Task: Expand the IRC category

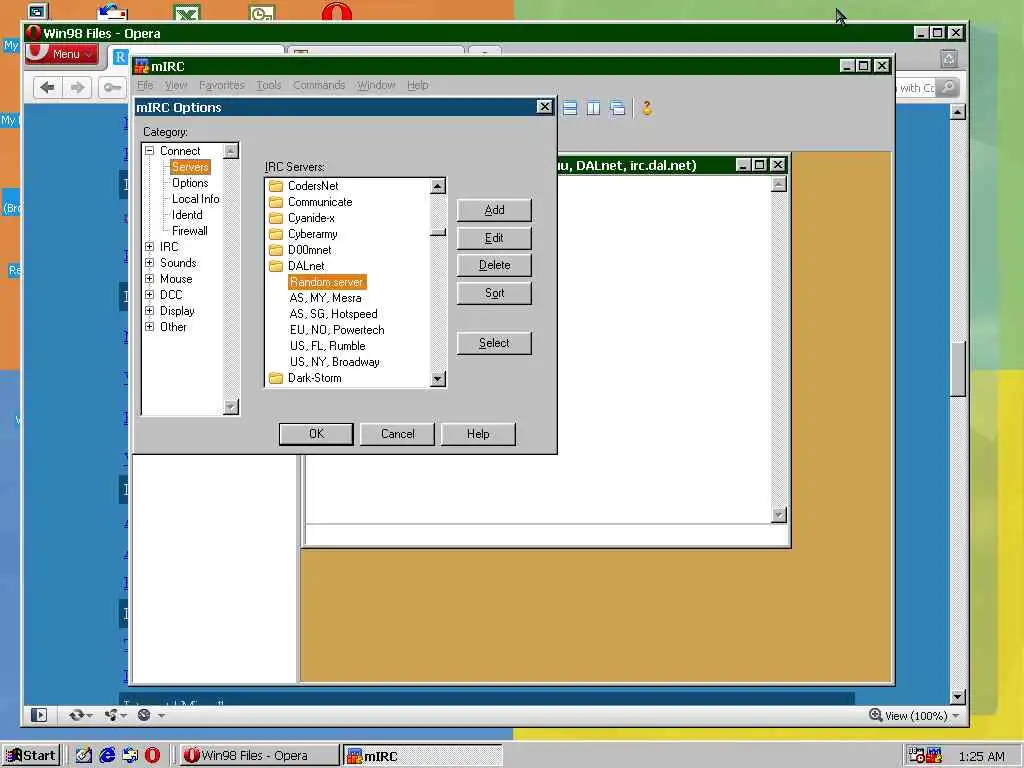Action: 150,247
